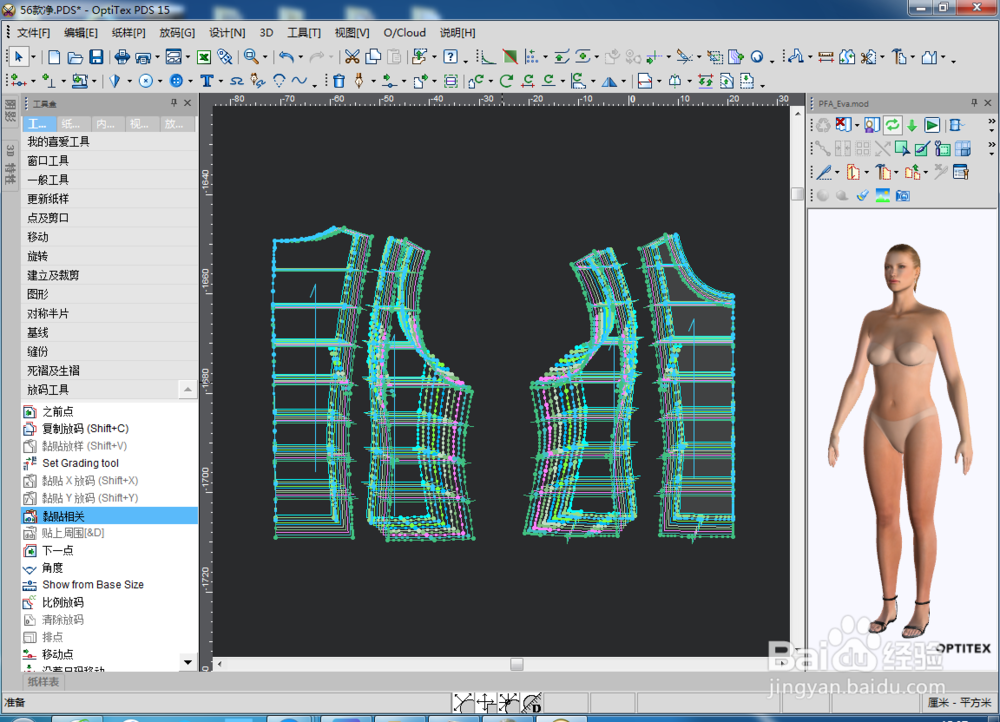The height and width of the screenshot is (722, 1000).
Task: Click the snap mode icon with D in status bar
Action: click(532, 703)
